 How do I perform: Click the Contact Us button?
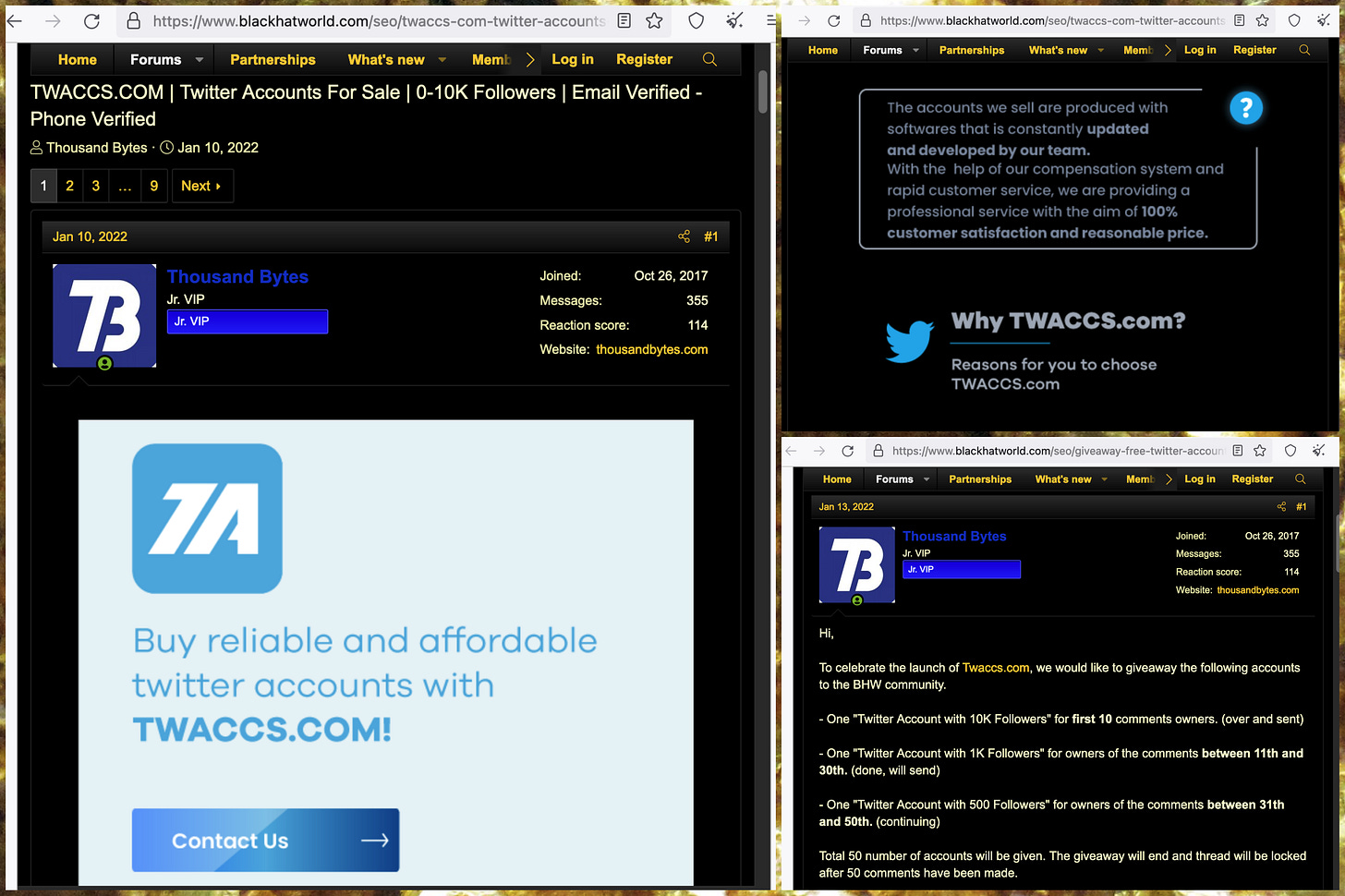tap(265, 841)
